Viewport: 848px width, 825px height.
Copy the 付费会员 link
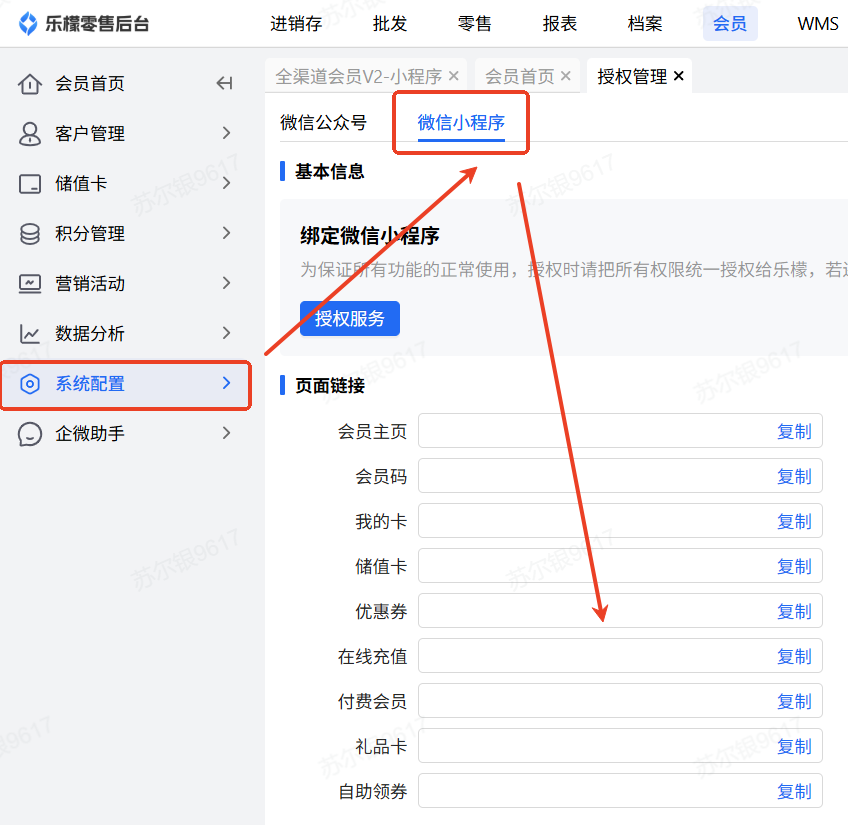point(794,701)
